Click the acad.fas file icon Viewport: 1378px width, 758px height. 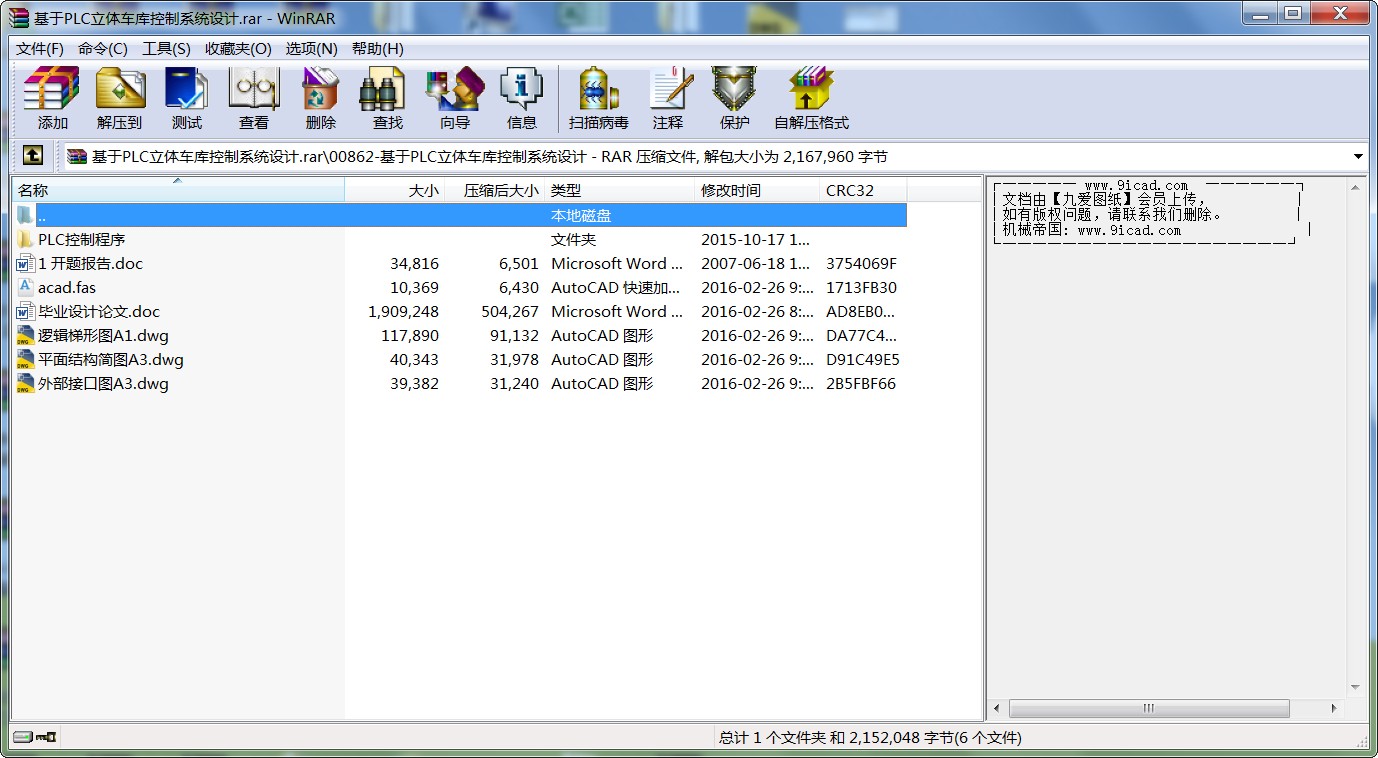pyautogui.click(x=25, y=287)
